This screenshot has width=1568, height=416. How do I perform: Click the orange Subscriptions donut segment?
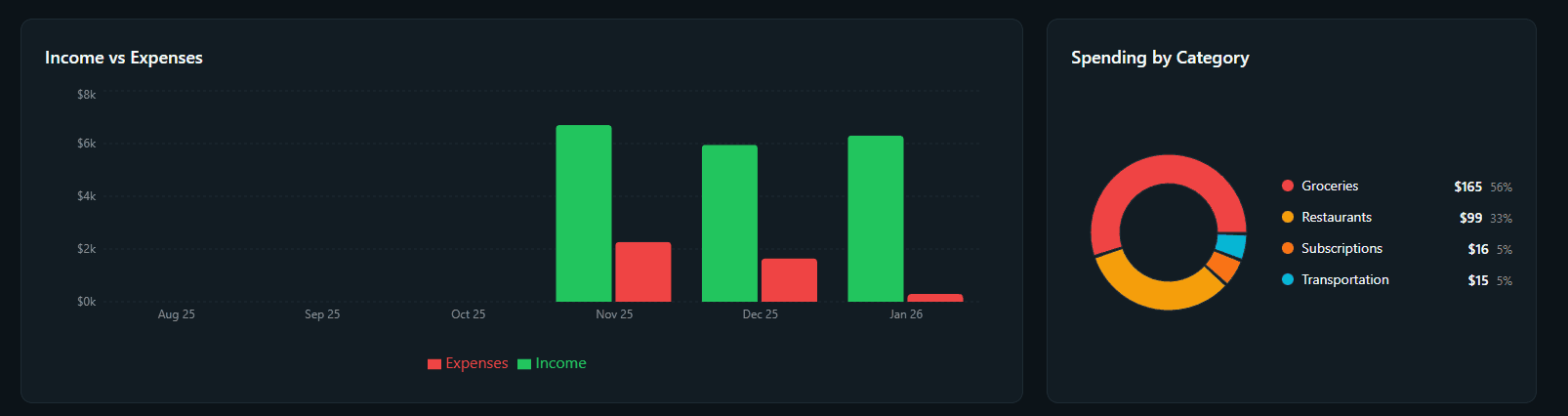coord(1223,267)
